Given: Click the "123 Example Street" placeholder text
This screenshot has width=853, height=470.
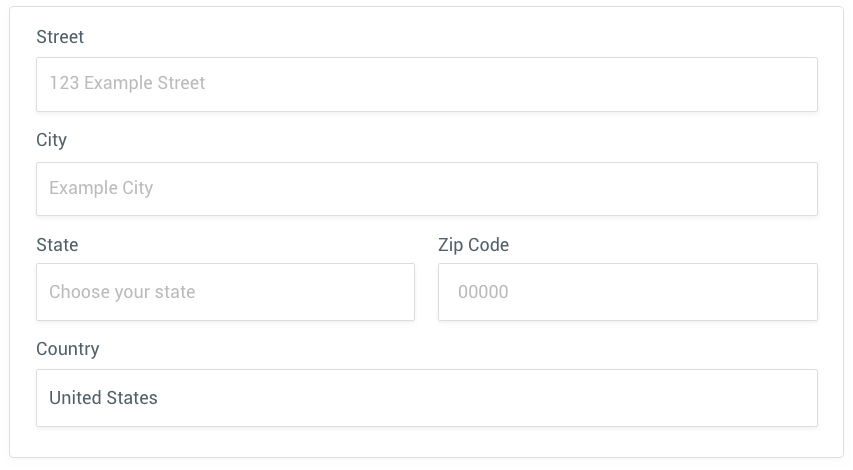Looking at the screenshot, I should pos(127,83).
